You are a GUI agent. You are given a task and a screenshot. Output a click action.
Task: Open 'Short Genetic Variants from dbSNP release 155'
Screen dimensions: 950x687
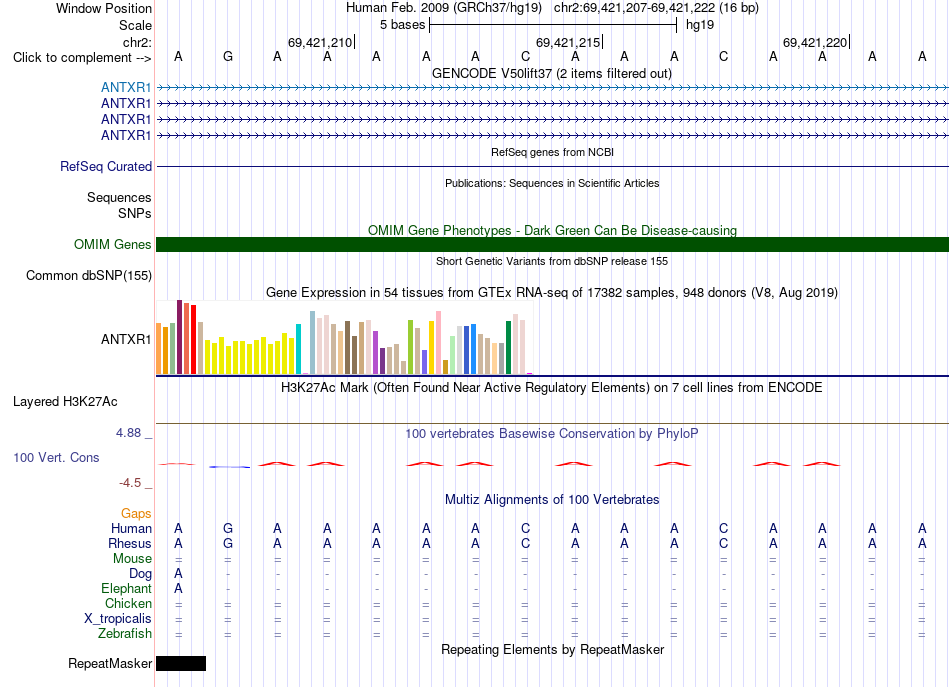(552, 262)
